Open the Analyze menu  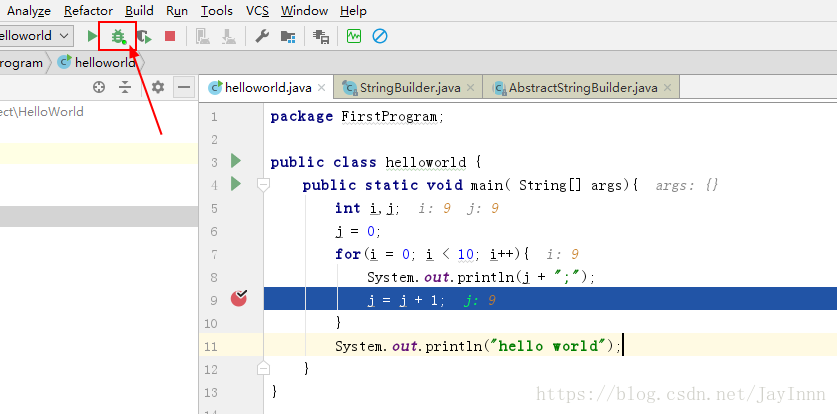[29, 11]
